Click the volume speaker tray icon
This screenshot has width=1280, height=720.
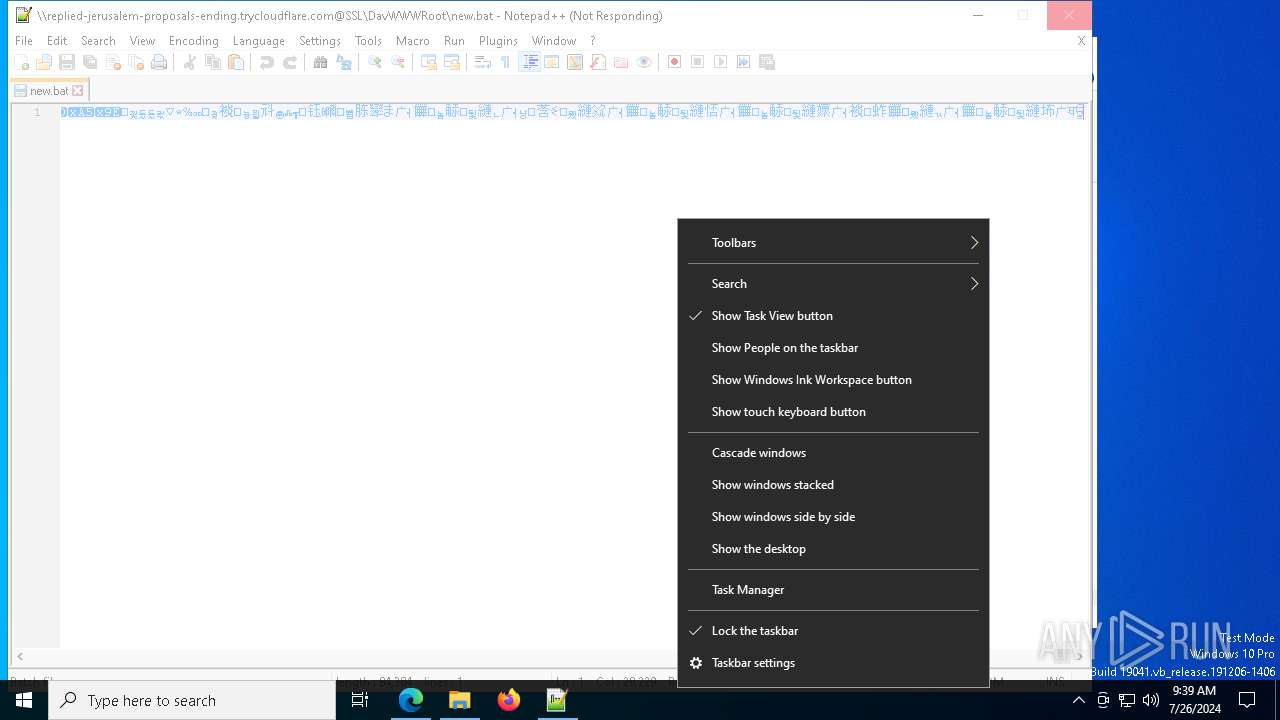1151,700
